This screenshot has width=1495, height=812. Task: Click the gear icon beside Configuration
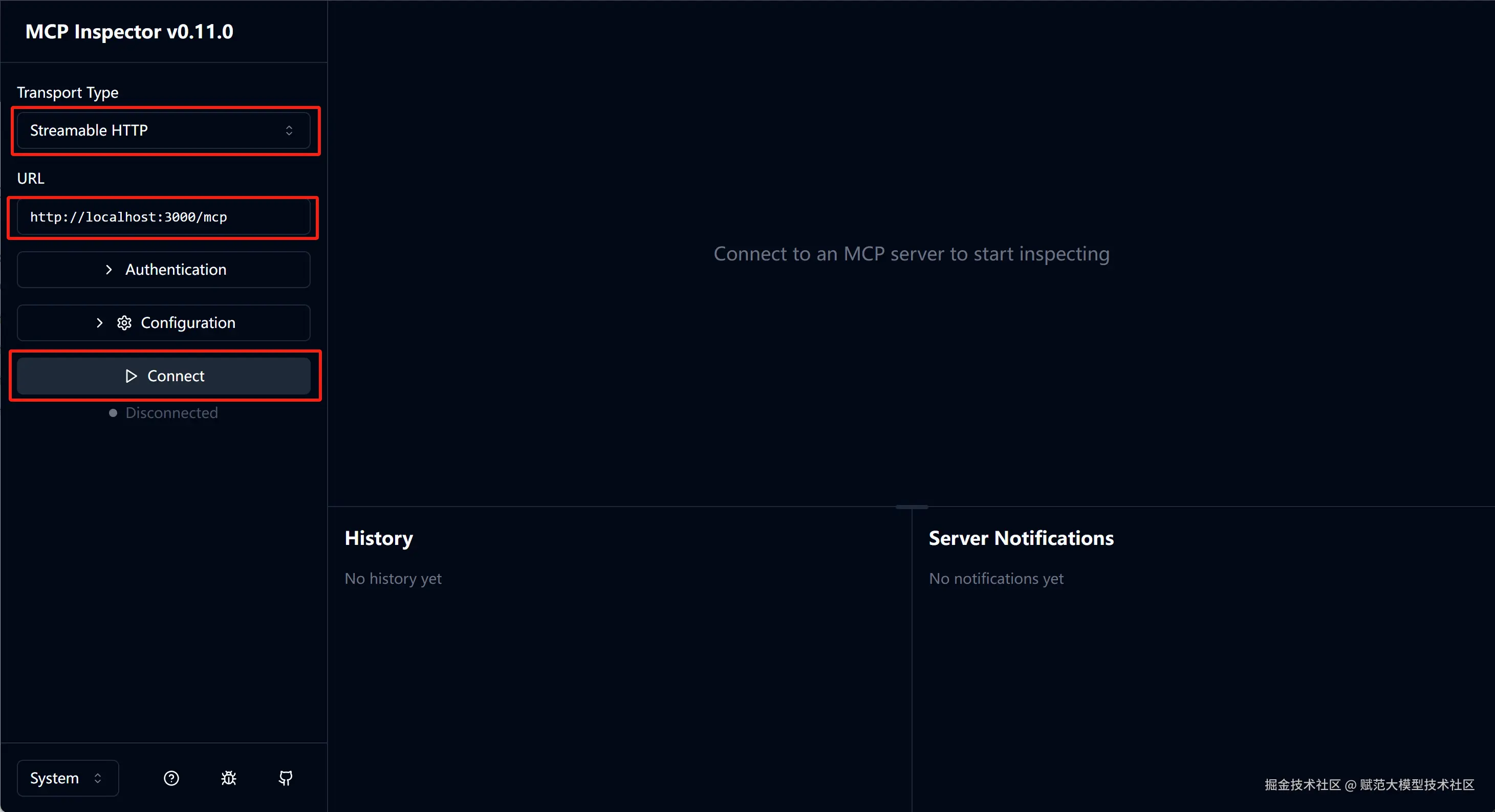(x=124, y=322)
